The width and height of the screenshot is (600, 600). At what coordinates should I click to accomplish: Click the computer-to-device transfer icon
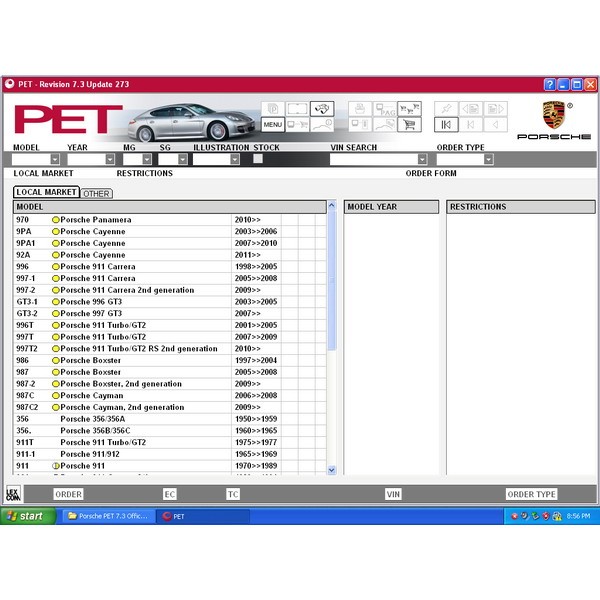(360, 124)
